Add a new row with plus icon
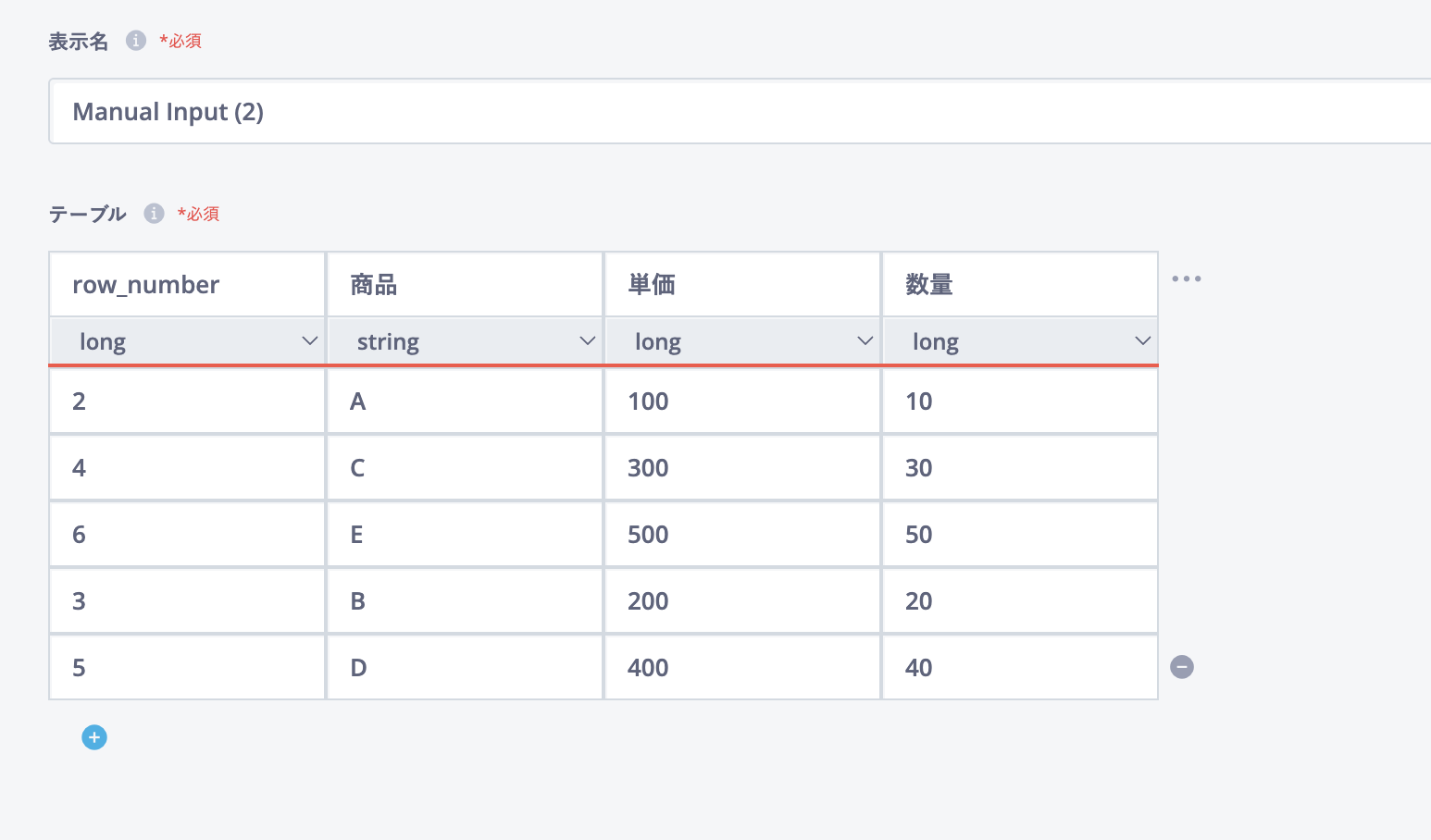The image size is (1431, 840). [x=94, y=737]
